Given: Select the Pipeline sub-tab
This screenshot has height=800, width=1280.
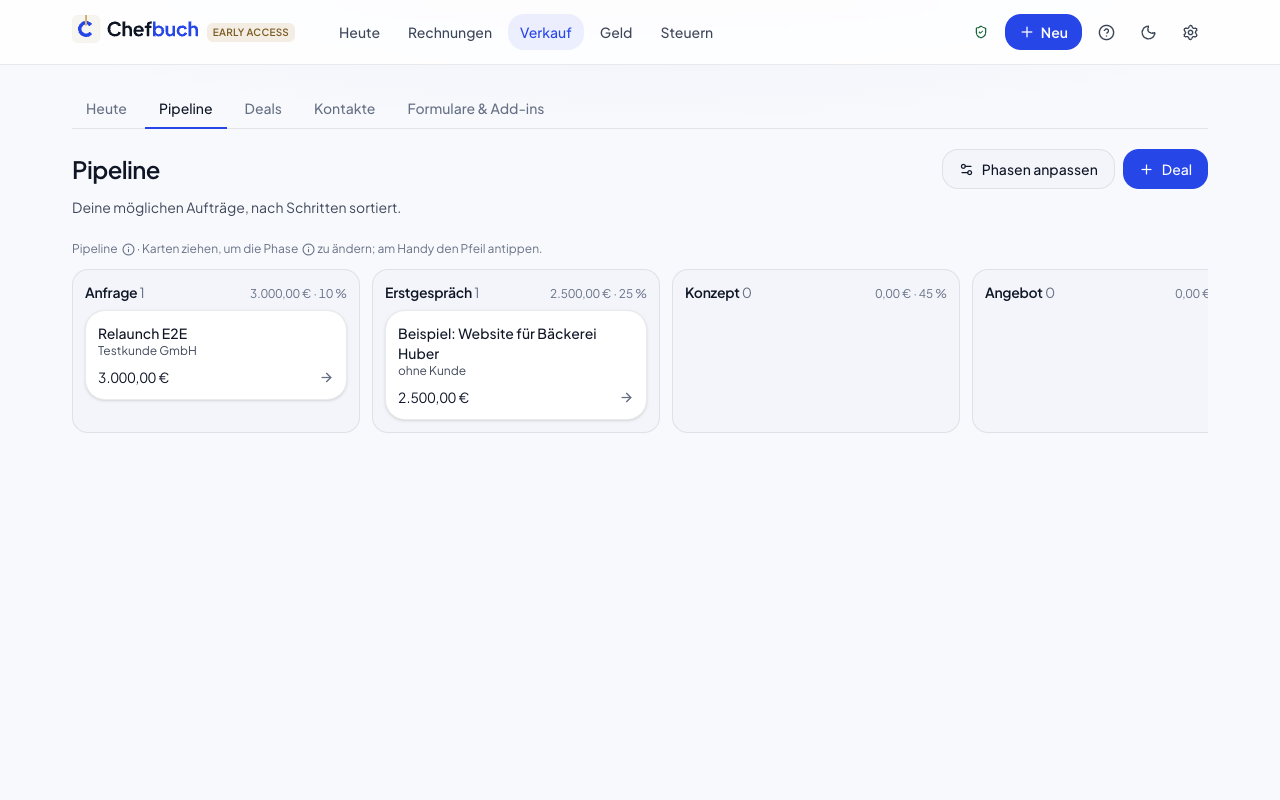Looking at the screenshot, I should [186, 109].
